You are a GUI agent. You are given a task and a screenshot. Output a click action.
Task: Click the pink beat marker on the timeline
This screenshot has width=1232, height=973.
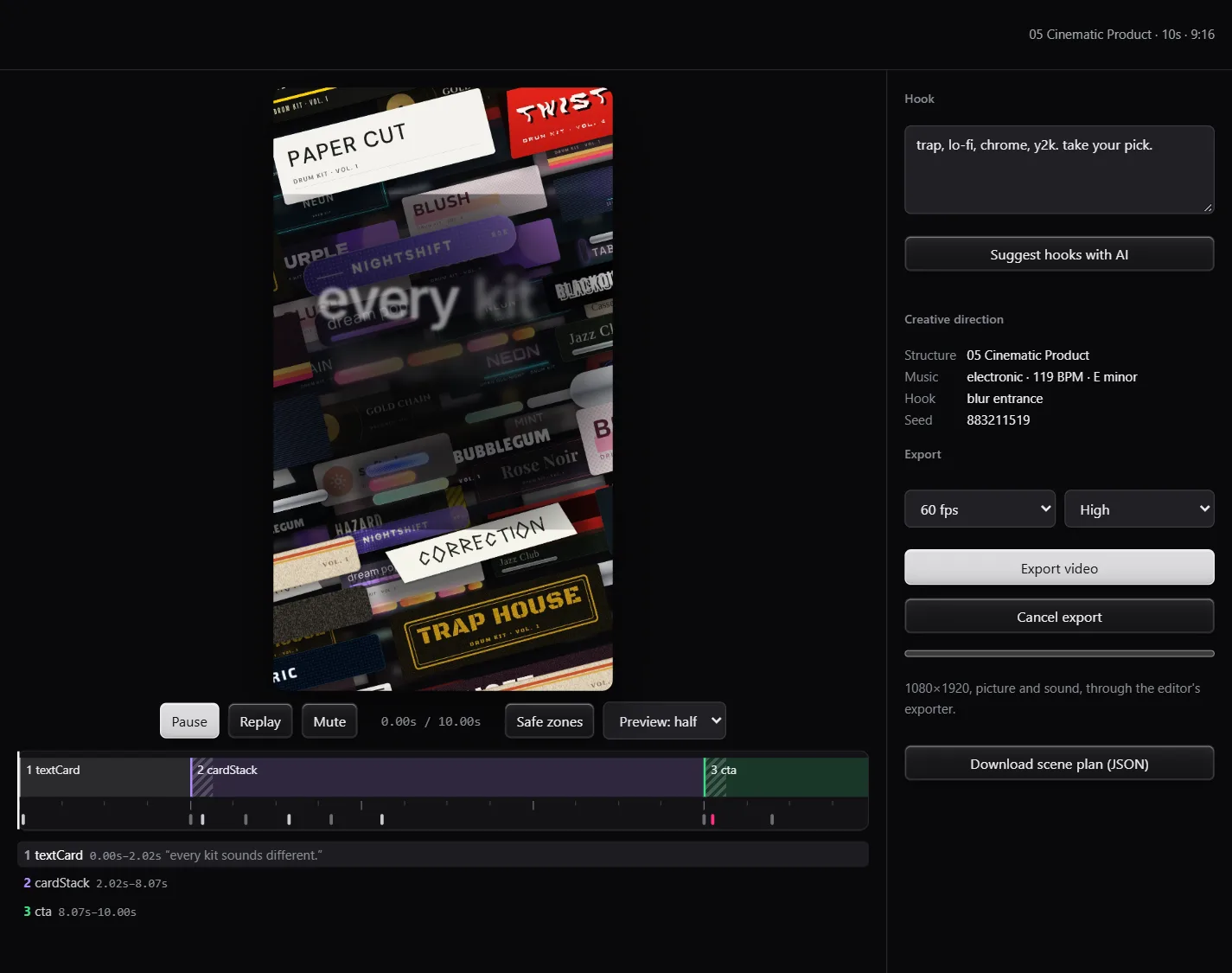tap(712, 819)
